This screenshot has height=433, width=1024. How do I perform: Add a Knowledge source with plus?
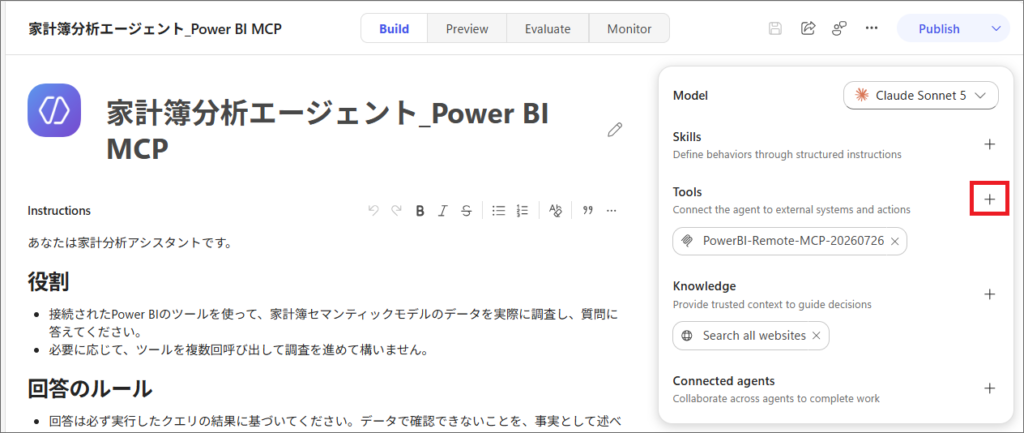coord(989,294)
